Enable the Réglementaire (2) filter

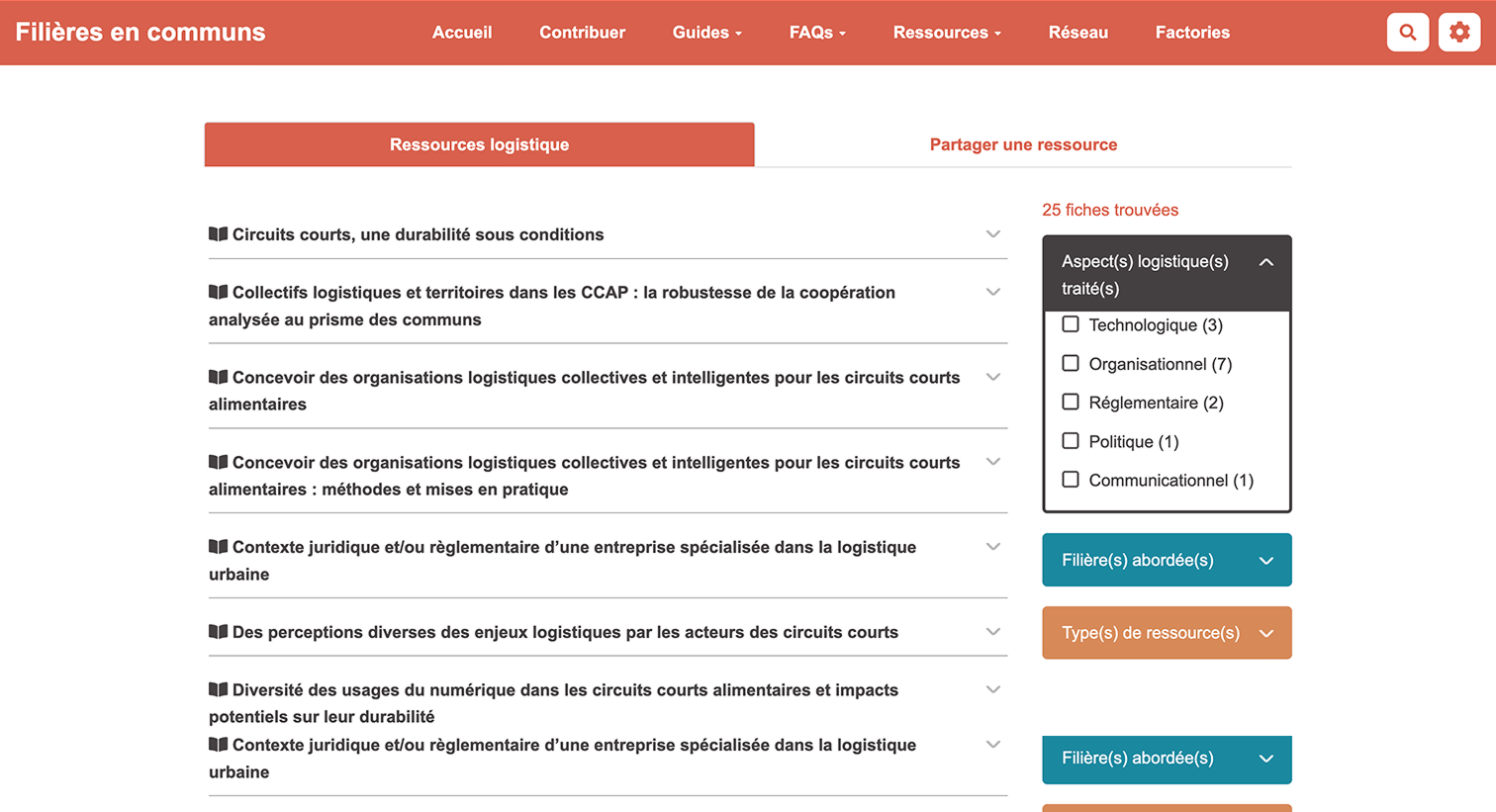(x=1071, y=402)
